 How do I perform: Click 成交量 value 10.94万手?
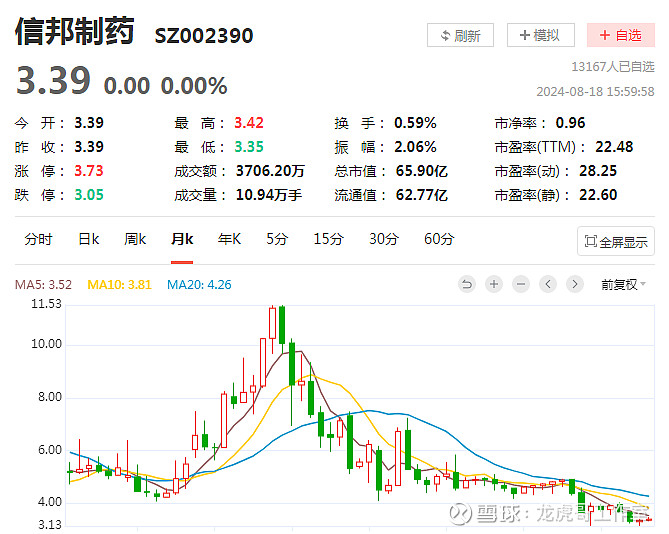269,195
